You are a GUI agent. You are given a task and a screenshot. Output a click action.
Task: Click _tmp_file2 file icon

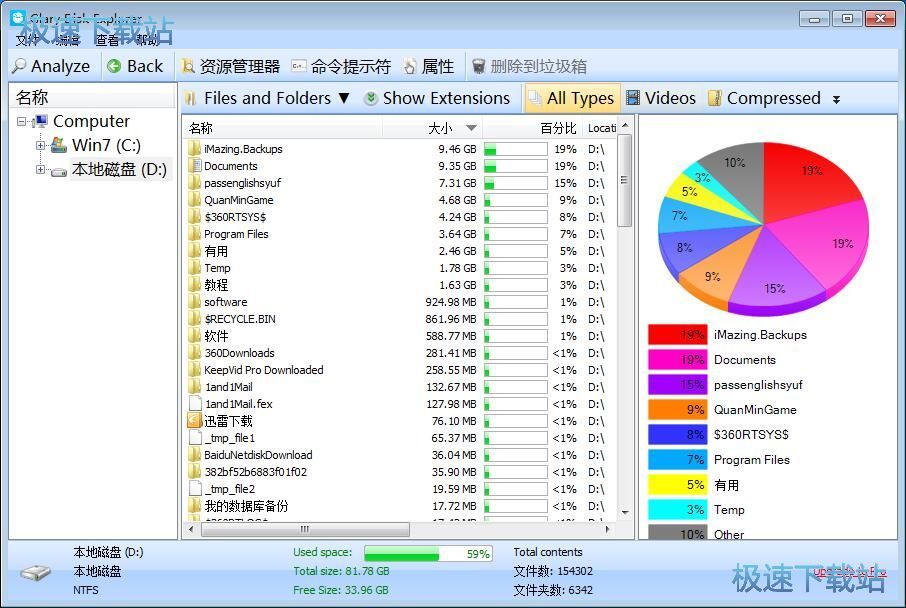point(195,489)
